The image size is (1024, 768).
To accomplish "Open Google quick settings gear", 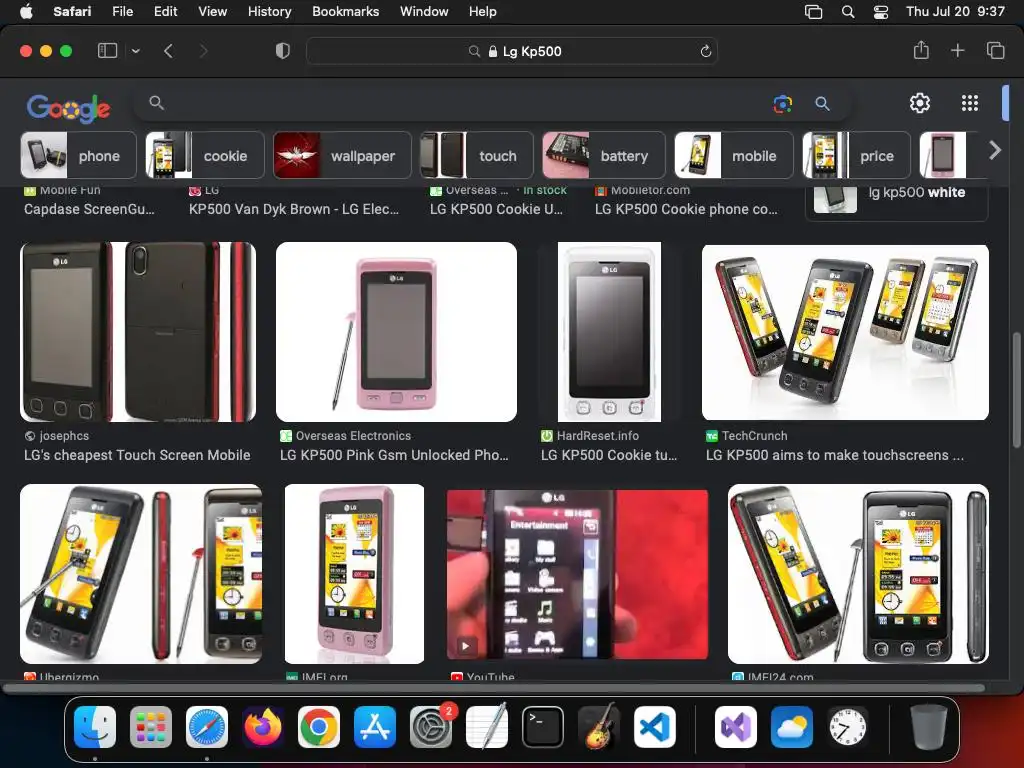I will pyautogui.click(x=920, y=103).
